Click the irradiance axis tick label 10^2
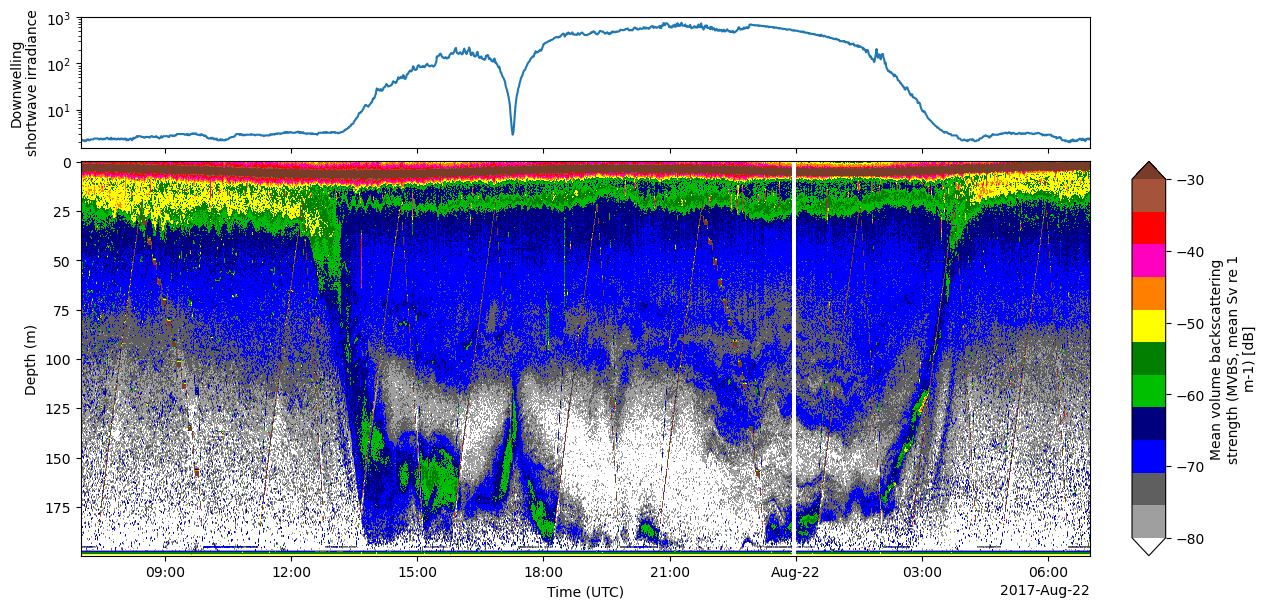 61,65
